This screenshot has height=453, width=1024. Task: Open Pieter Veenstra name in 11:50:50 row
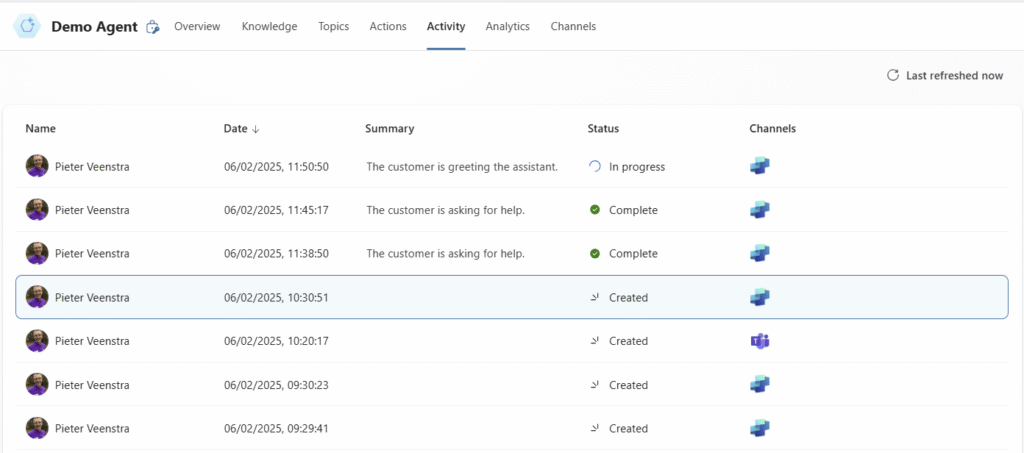pos(92,166)
